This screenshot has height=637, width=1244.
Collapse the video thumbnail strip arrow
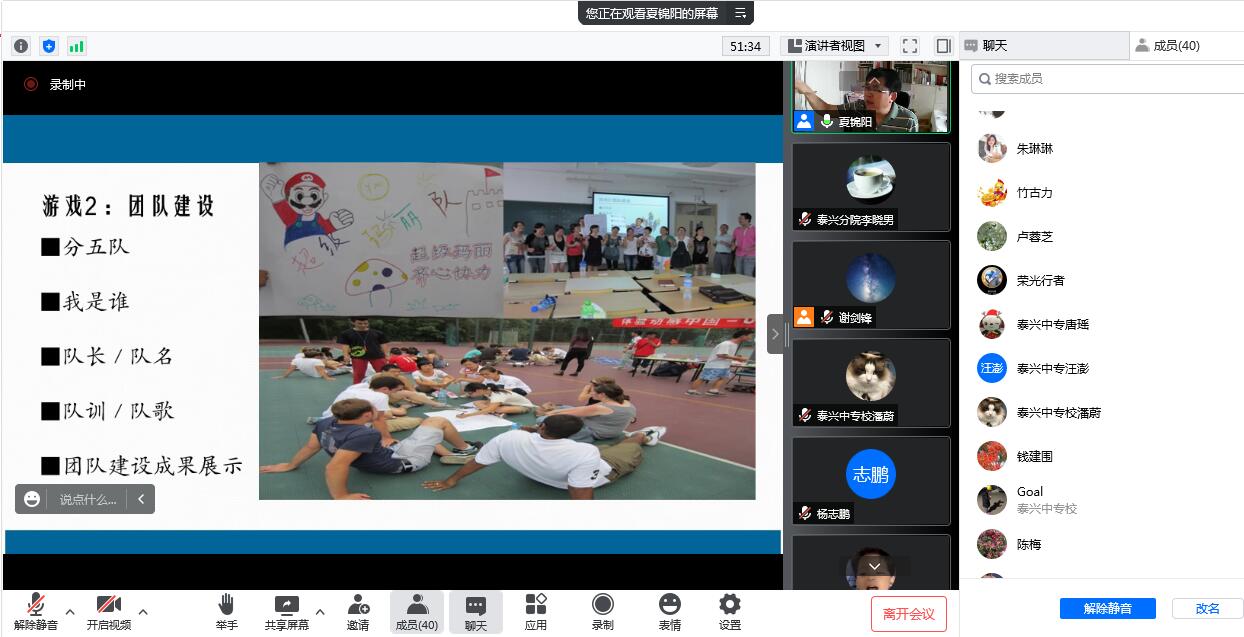775,334
